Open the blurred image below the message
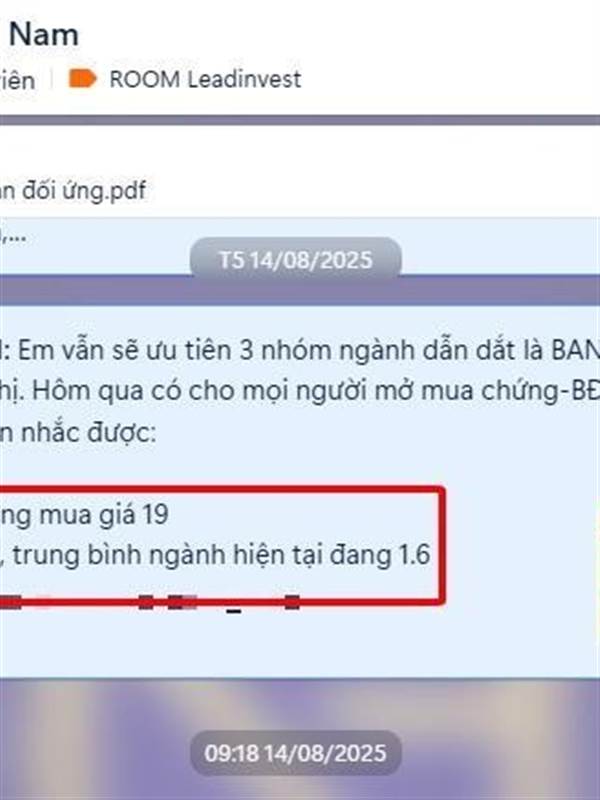The width and height of the screenshot is (600, 800). click(x=300, y=739)
